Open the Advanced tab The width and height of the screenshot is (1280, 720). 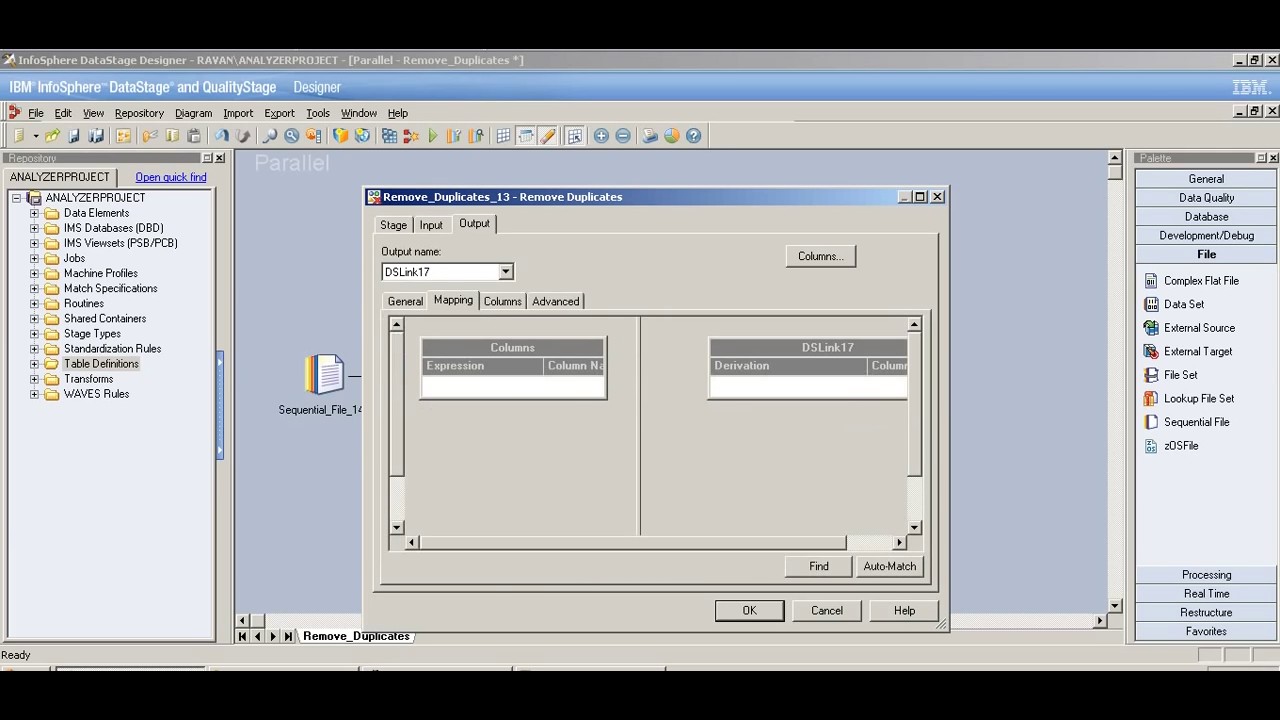[555, 301]
